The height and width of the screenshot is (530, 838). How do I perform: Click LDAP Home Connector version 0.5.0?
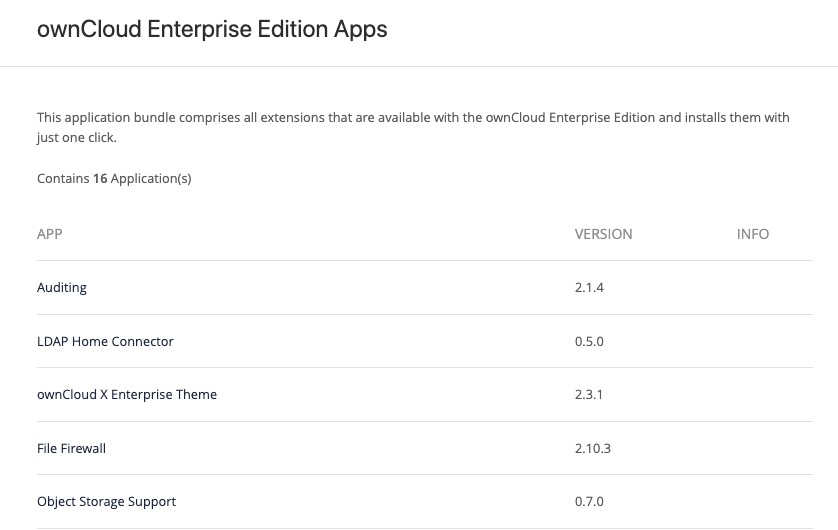click(x=589, y=341)
